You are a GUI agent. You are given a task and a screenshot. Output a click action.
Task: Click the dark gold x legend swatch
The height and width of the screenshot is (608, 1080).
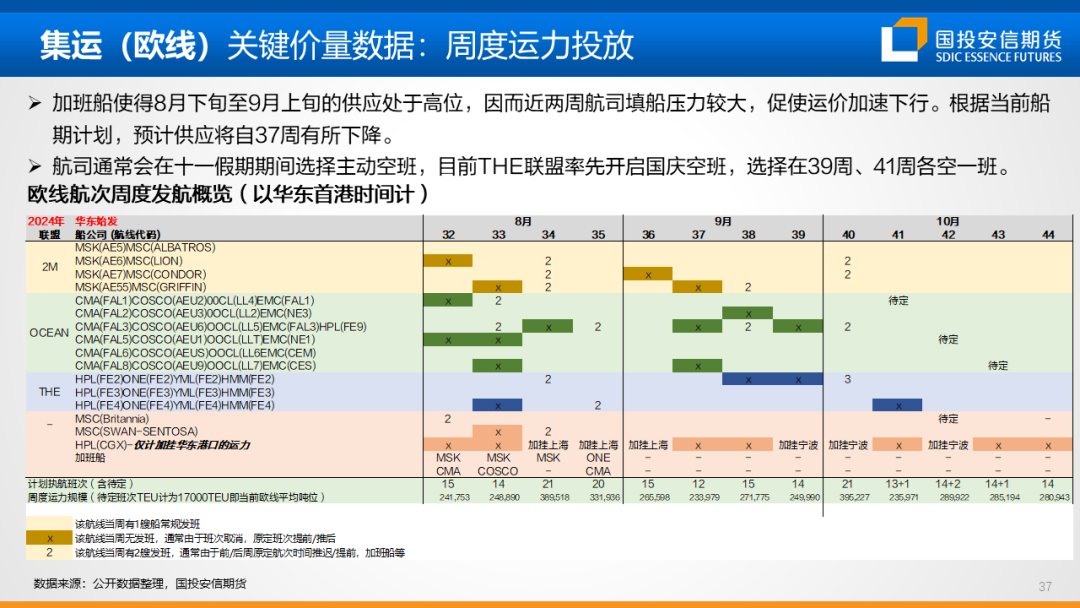[49, 538]
